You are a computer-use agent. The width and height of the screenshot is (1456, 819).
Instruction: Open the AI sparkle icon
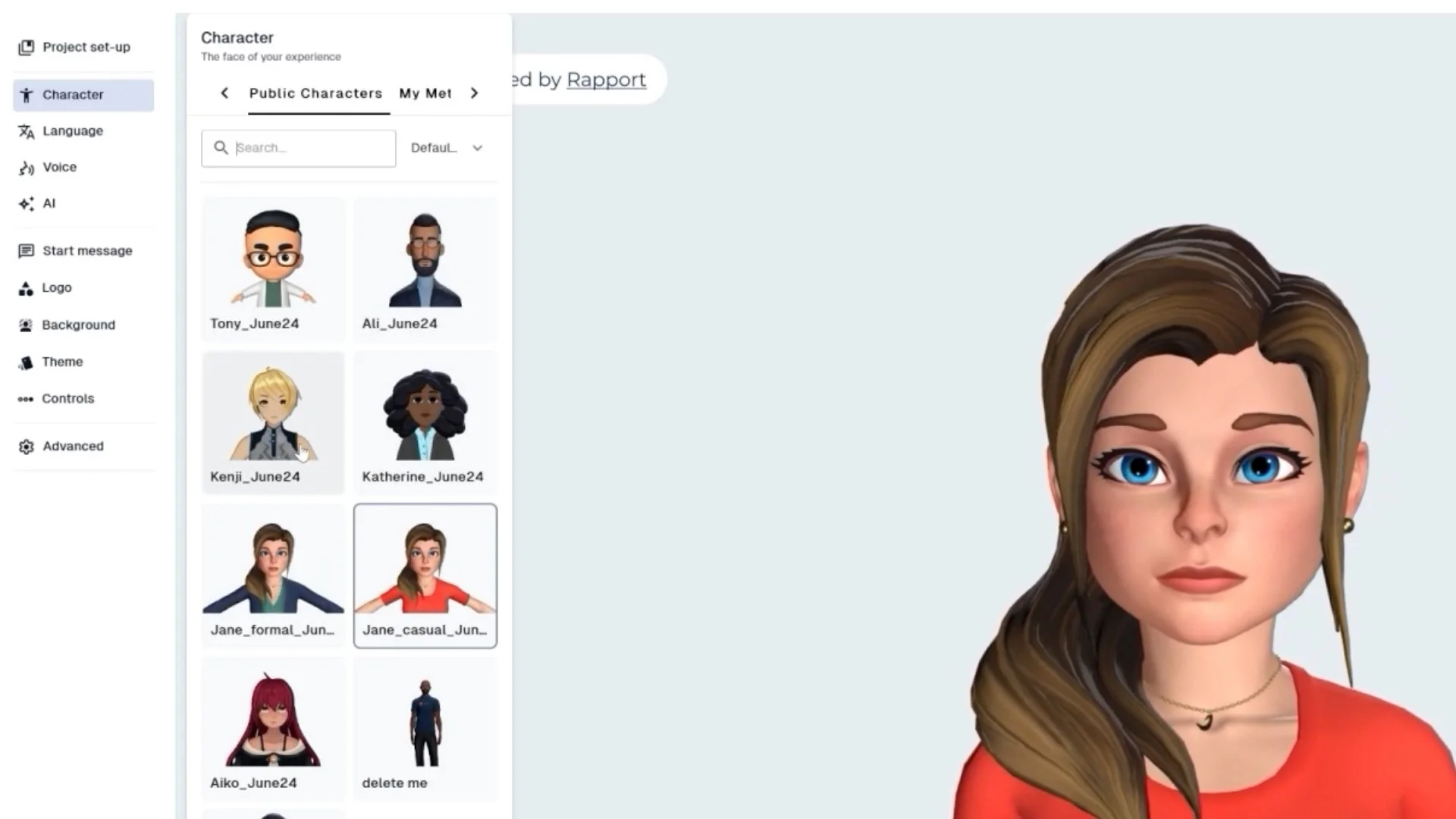click(x=26, y=204)
